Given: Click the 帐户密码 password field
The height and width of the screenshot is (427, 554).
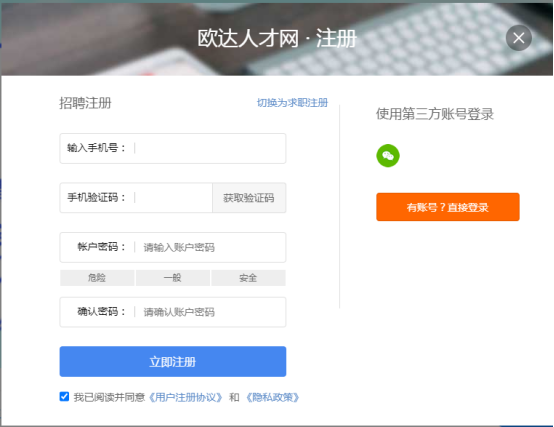Looking at the screenshot, I should (209, 247).
